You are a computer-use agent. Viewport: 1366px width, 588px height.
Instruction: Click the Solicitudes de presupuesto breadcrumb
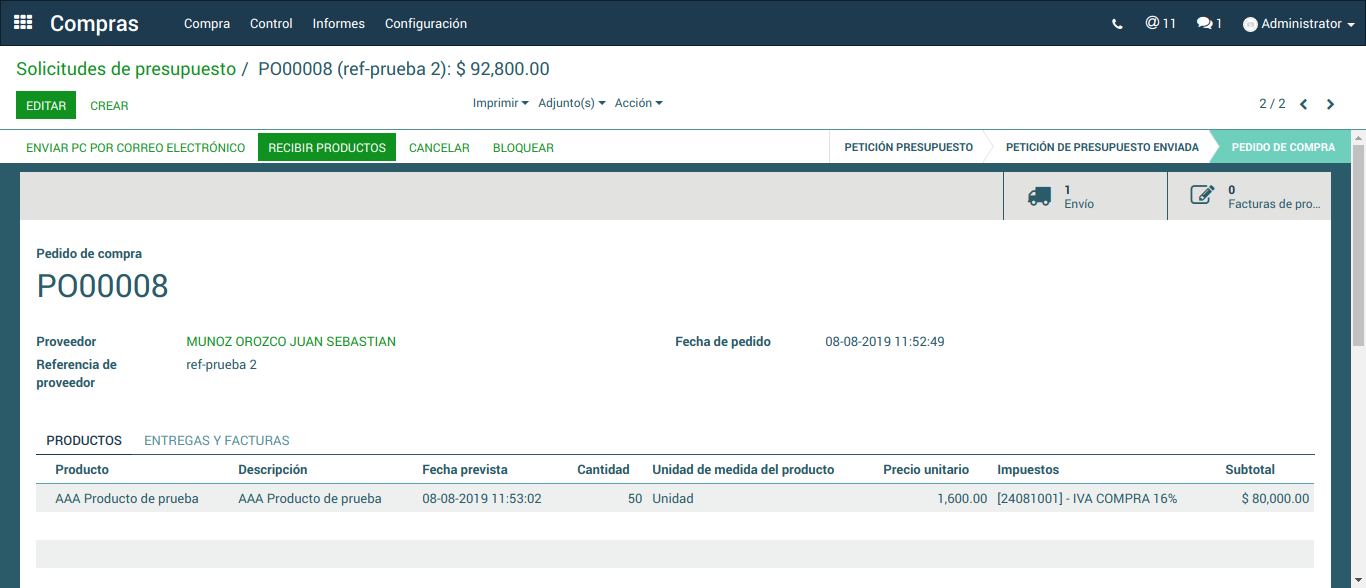pyautogui.click(x=126, y=69)
